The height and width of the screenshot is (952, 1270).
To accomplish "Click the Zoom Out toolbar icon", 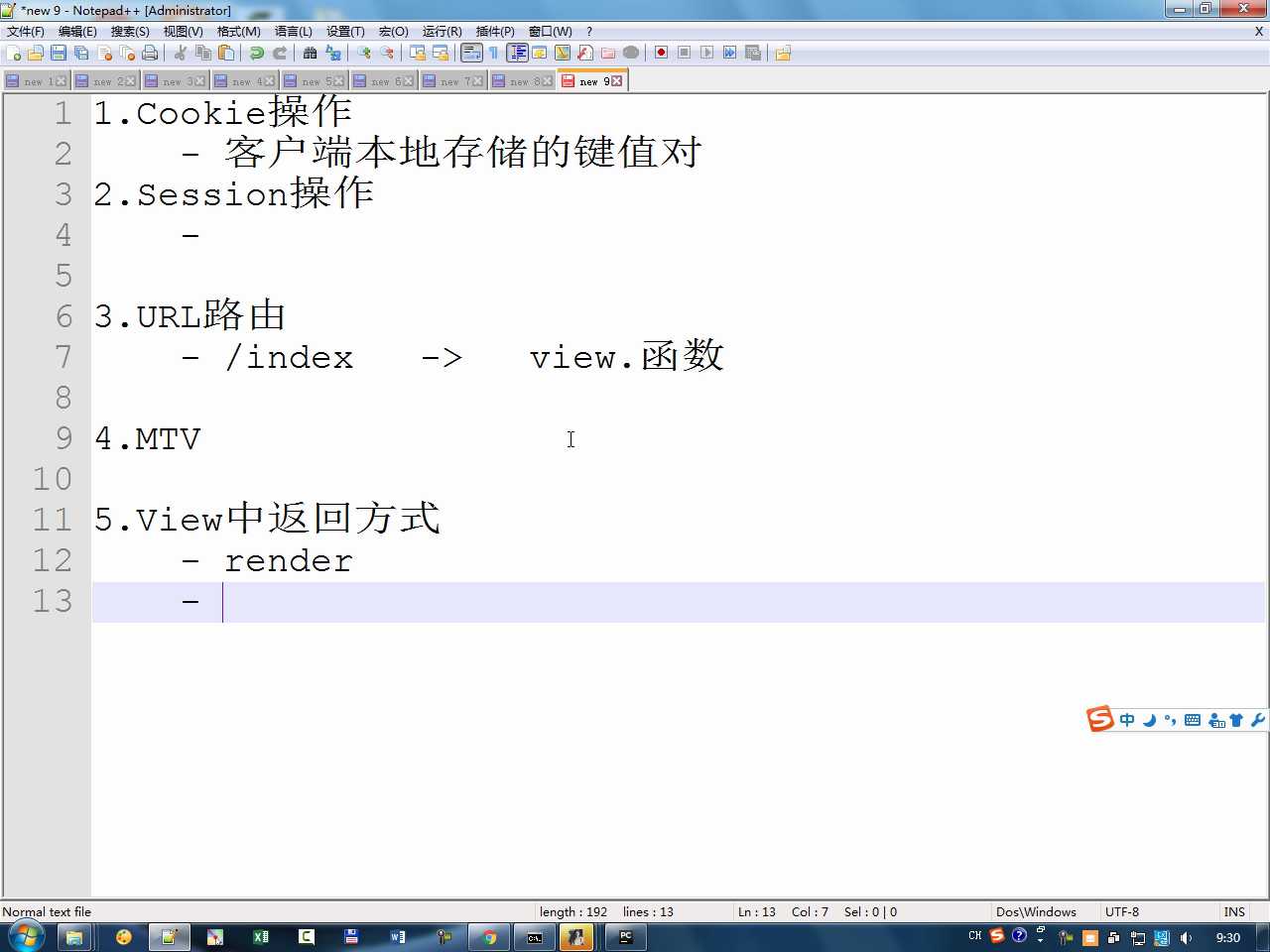I will [387, 53].
